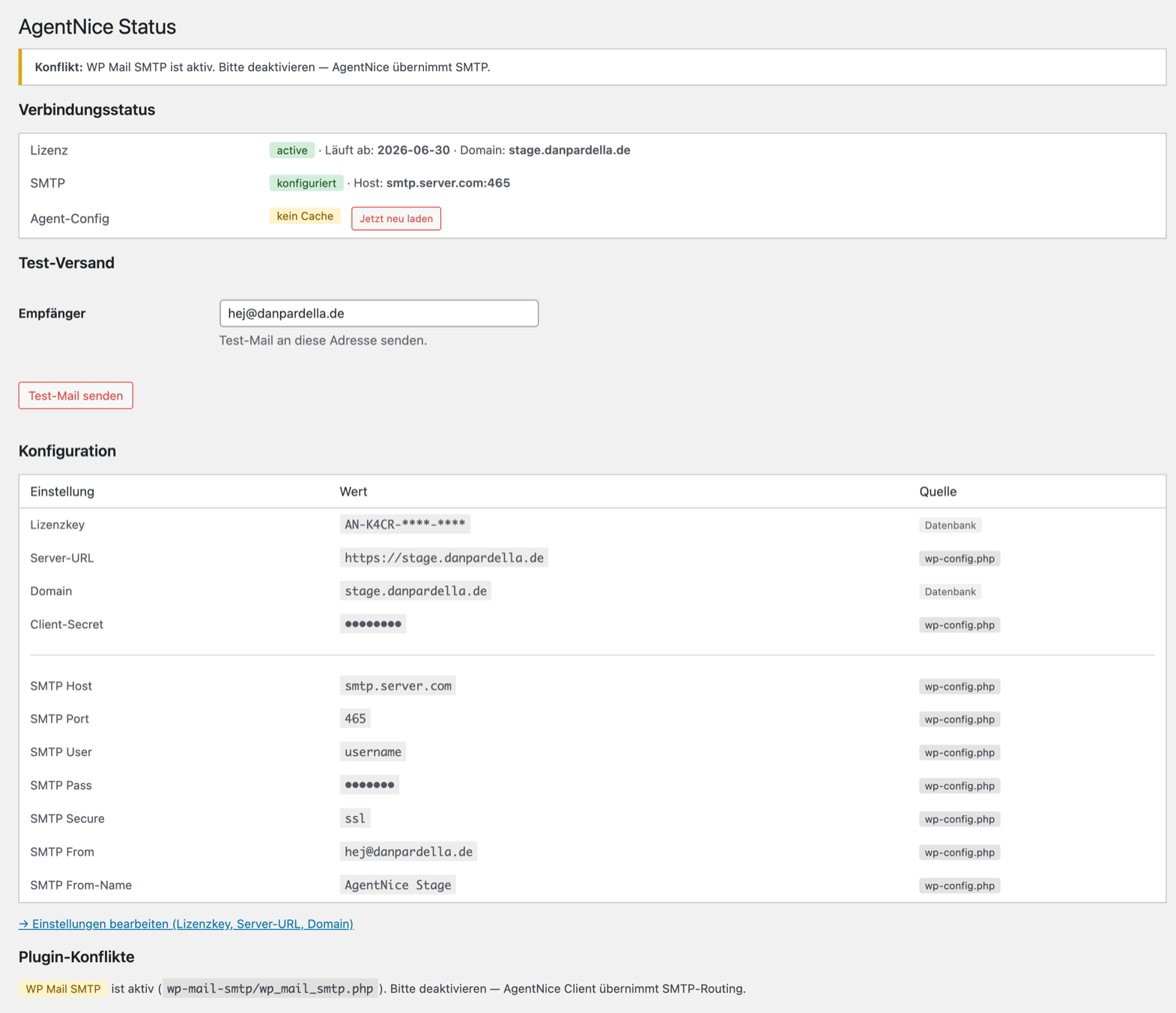Select the 'WP Mail SMTP' conflict badge
This screenshot has height=1013, width=1176.
coord(63,989)
